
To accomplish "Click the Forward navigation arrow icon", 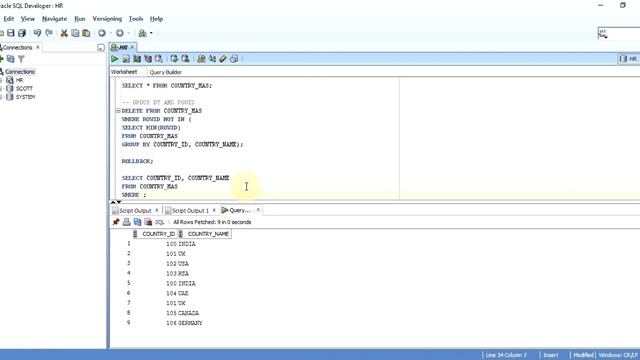I will (120, 33).
